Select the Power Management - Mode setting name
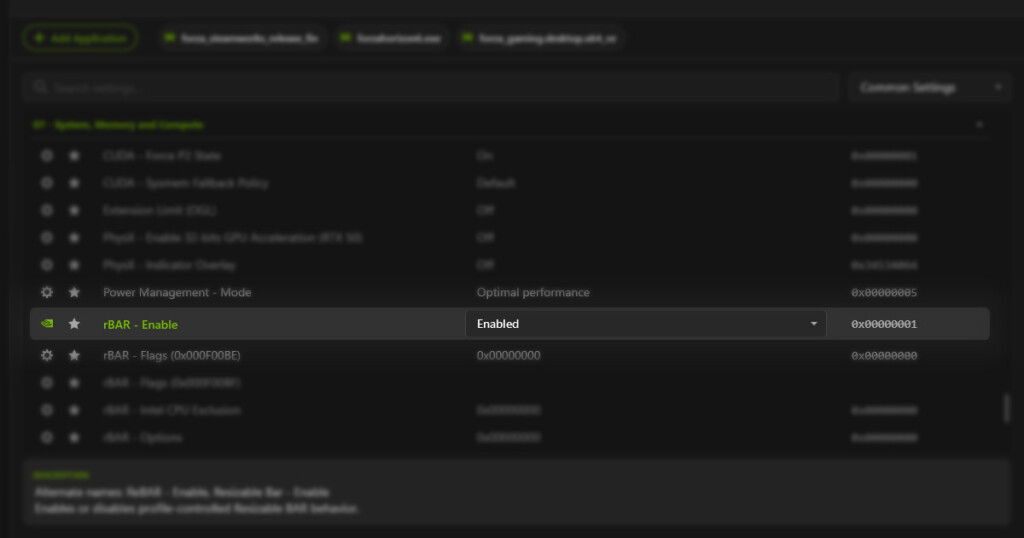The height and width of the screenshot is (538, 1024). 177,293
